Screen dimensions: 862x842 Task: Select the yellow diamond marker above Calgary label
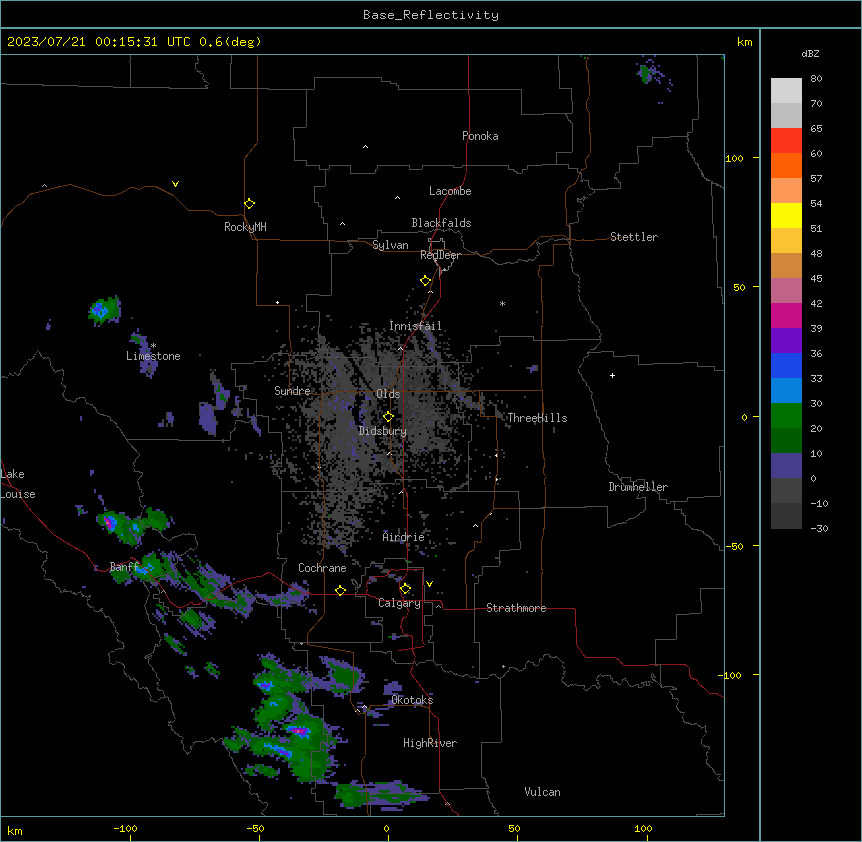[405, 589]
